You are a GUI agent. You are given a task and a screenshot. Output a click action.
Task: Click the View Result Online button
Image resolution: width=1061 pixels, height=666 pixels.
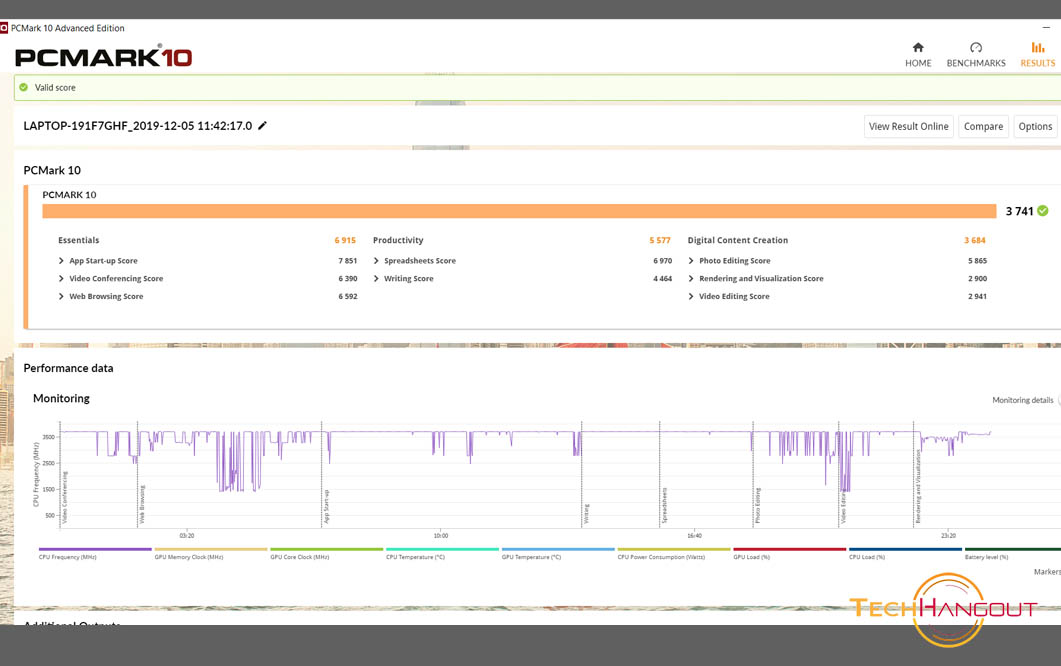pos(909,127)
